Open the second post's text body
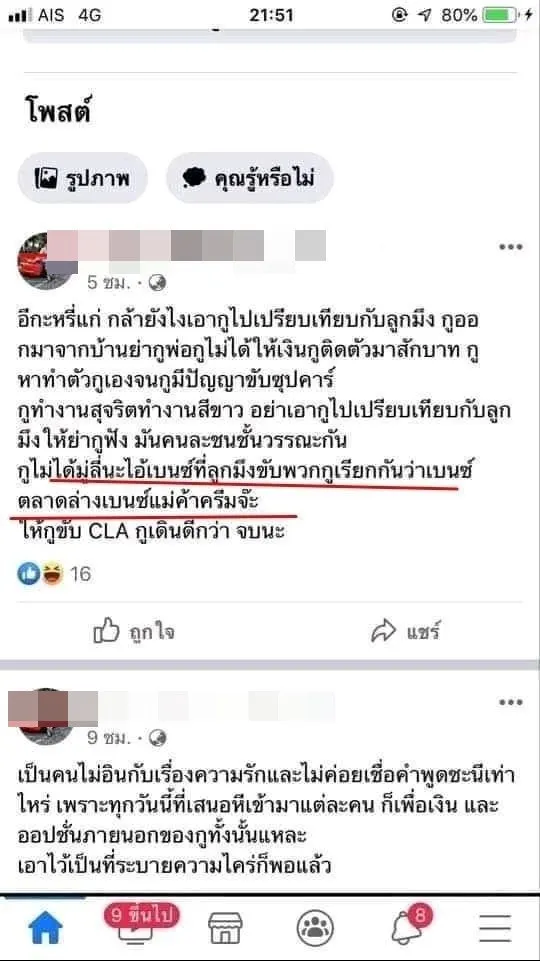Screen dimensions: 540x961 point(266,813)
